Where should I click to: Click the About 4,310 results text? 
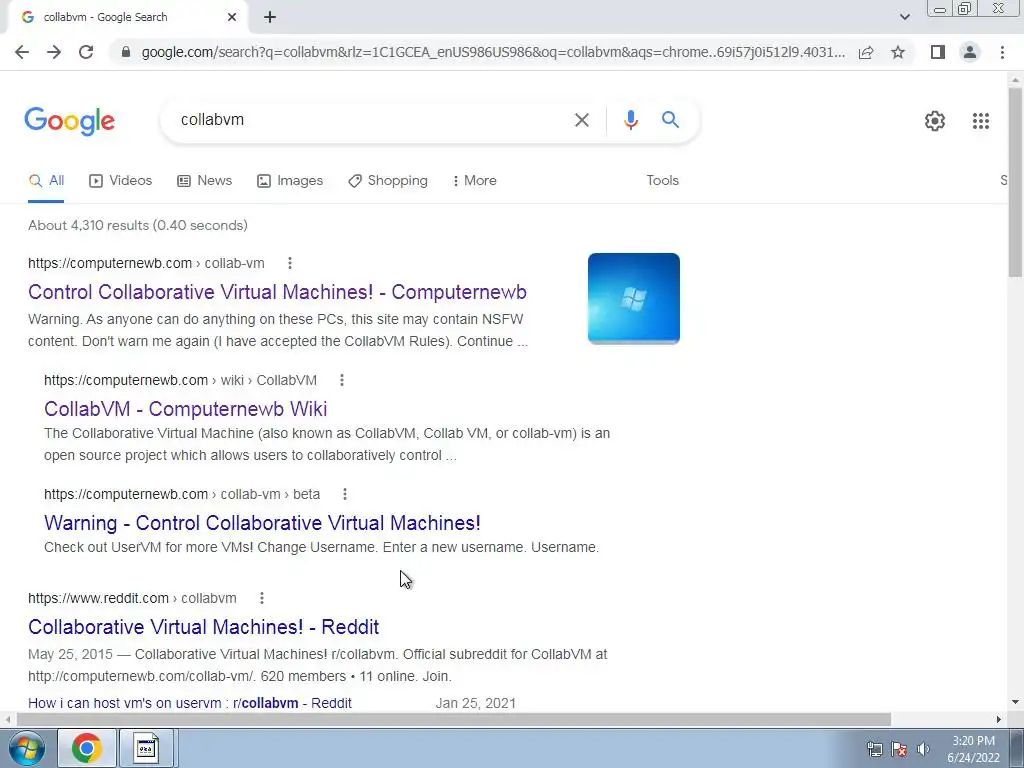point(138,225)
